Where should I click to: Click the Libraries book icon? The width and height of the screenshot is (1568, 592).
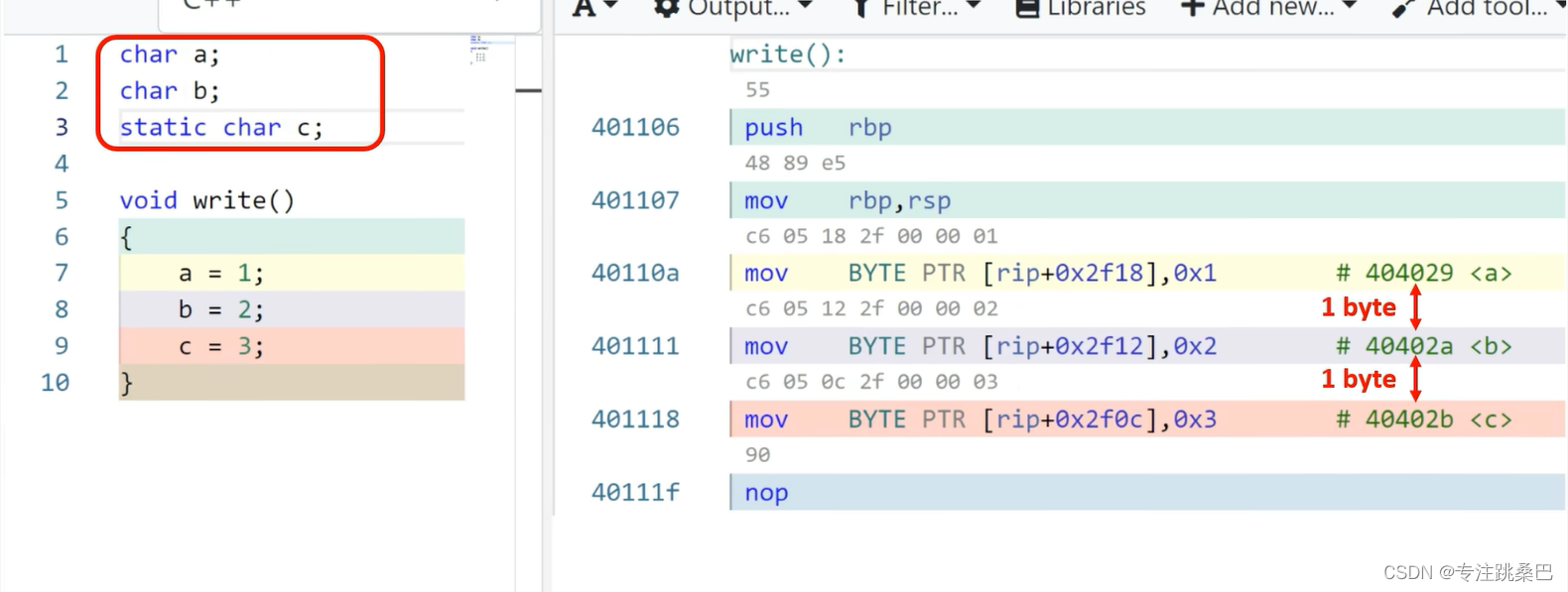point(1026,8)
